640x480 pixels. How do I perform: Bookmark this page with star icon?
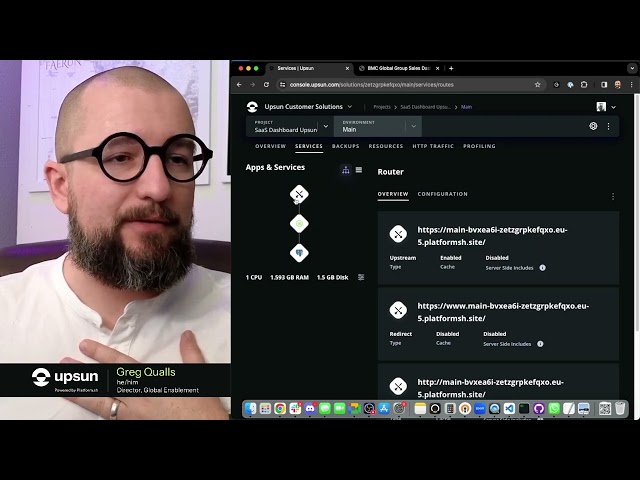tap(538, 84)
